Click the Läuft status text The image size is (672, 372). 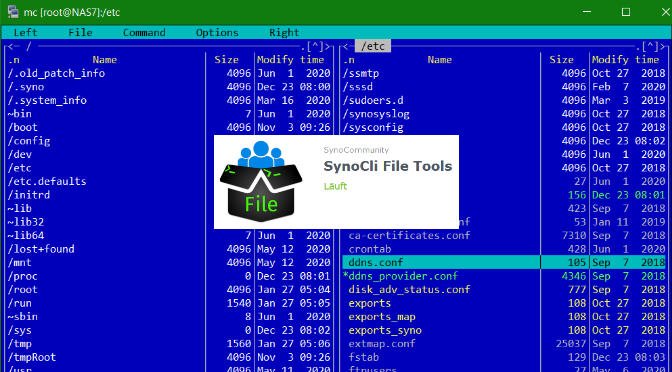pos(335,186)
